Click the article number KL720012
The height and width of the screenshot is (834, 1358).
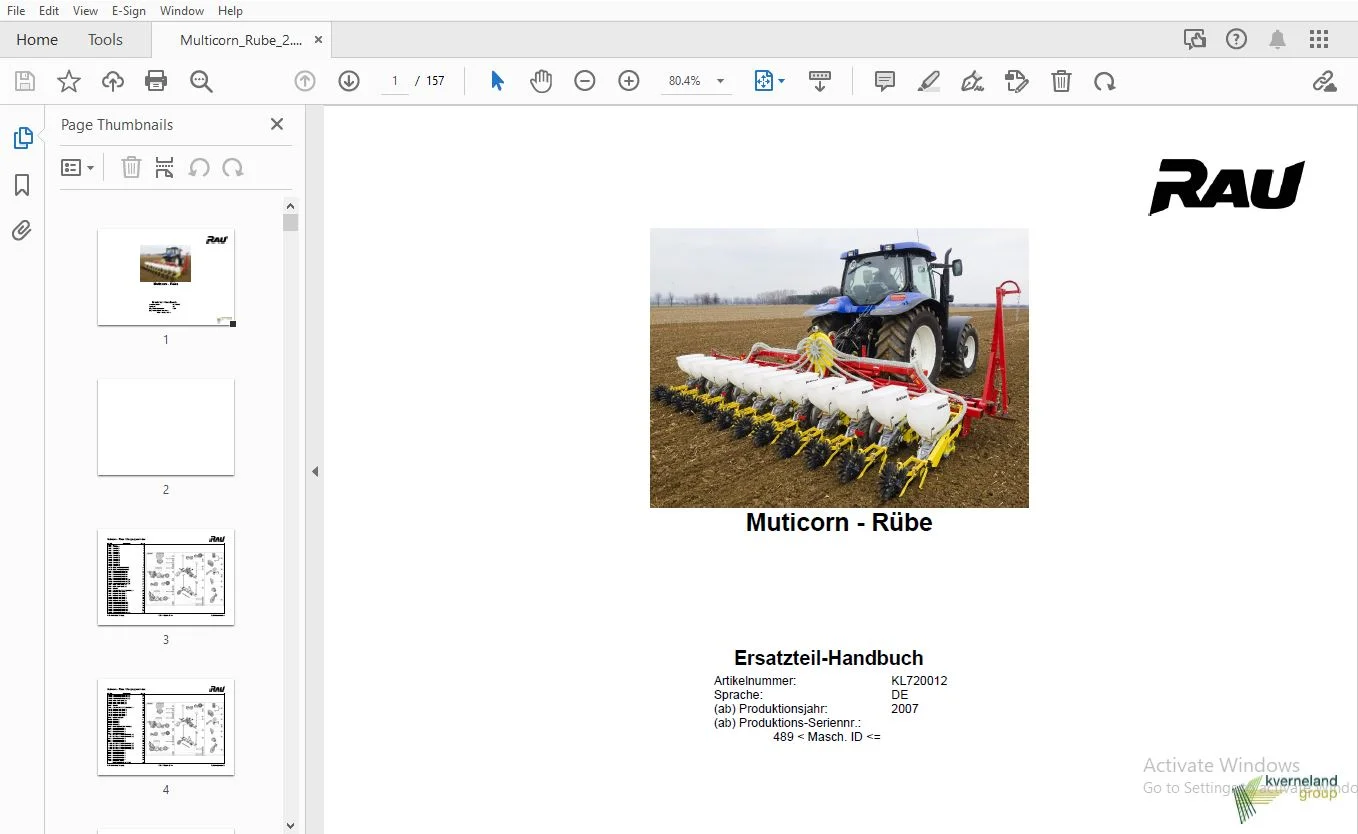(919, 681)
